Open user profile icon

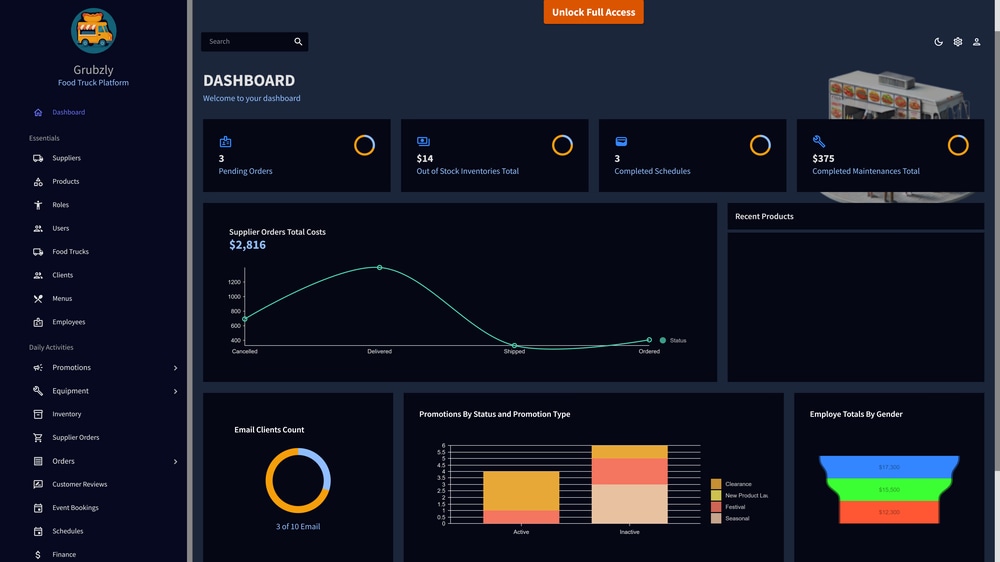(976, 41)
